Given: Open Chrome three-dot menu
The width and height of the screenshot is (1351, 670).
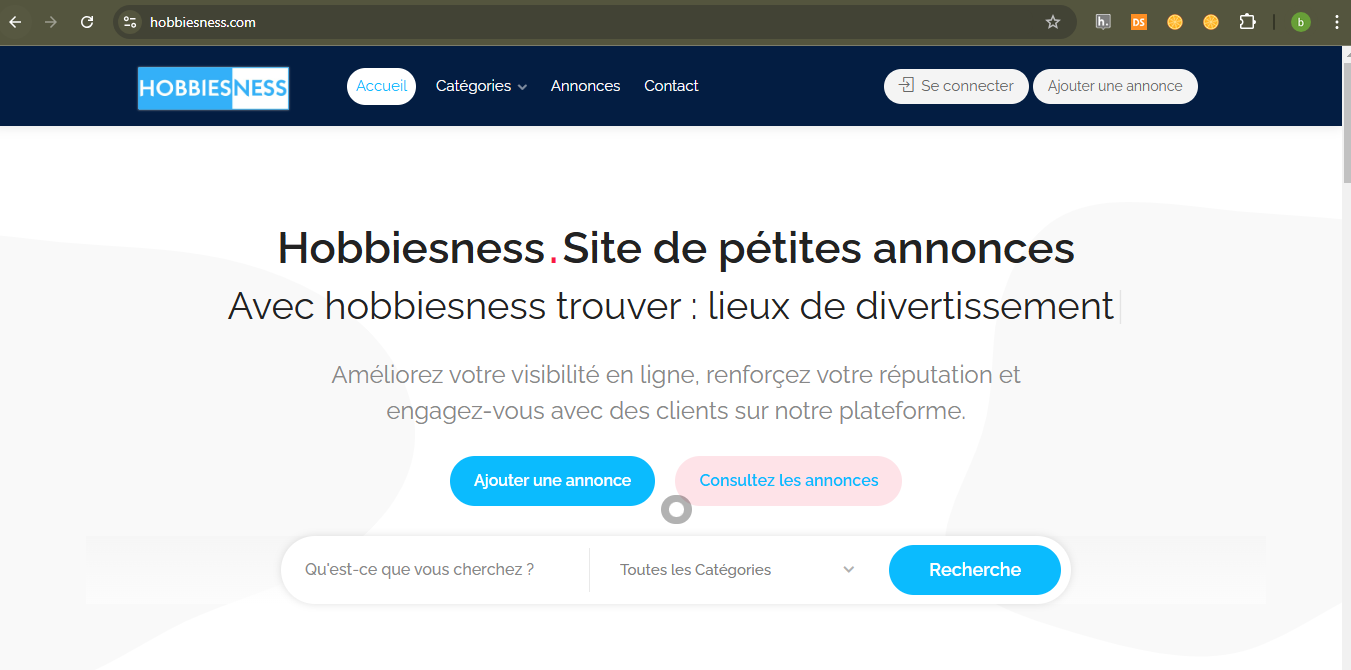Looking at the screenshot, I should 1337,22.
